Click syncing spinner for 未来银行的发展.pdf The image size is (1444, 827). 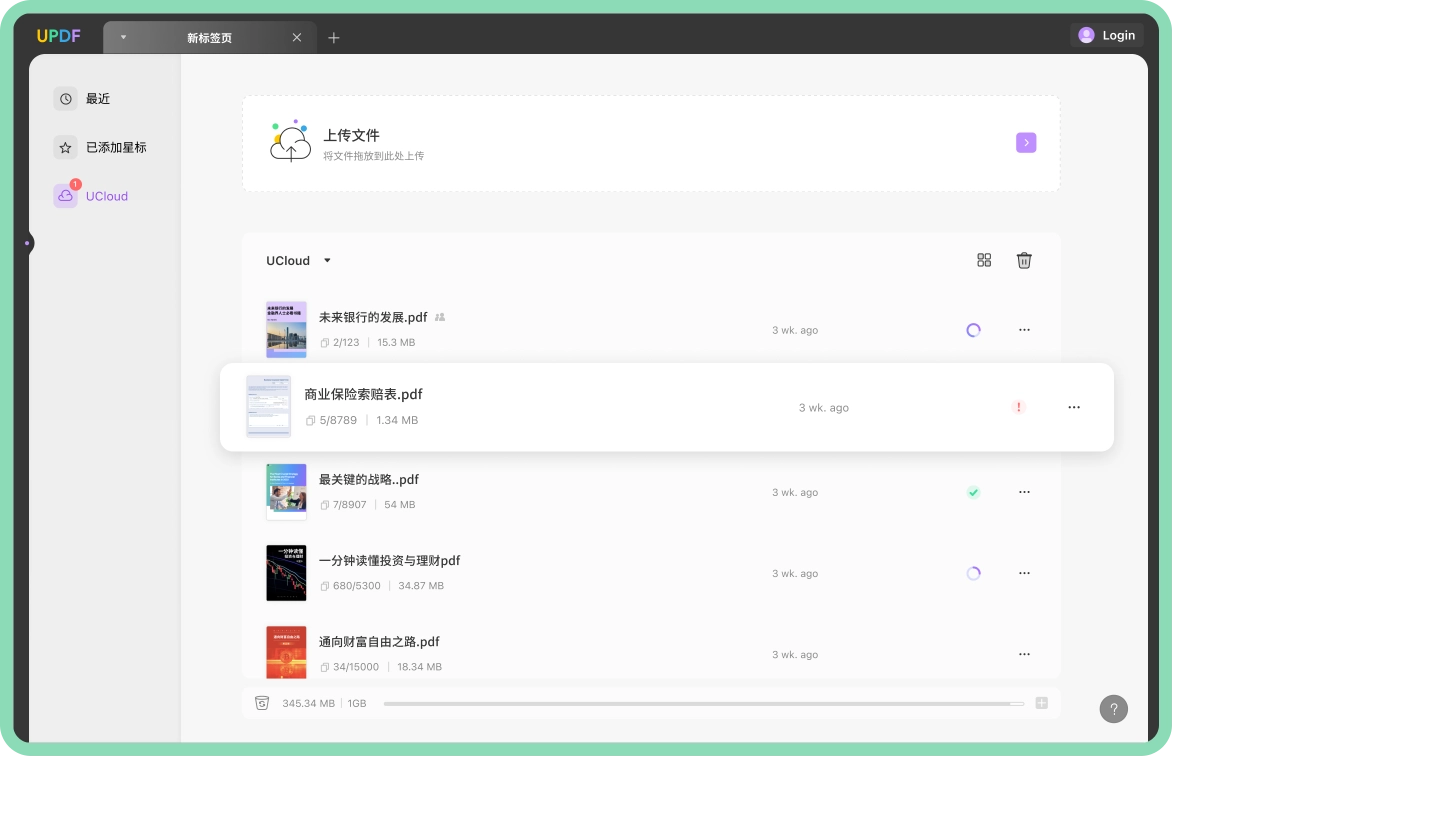(x=973, y=330)
